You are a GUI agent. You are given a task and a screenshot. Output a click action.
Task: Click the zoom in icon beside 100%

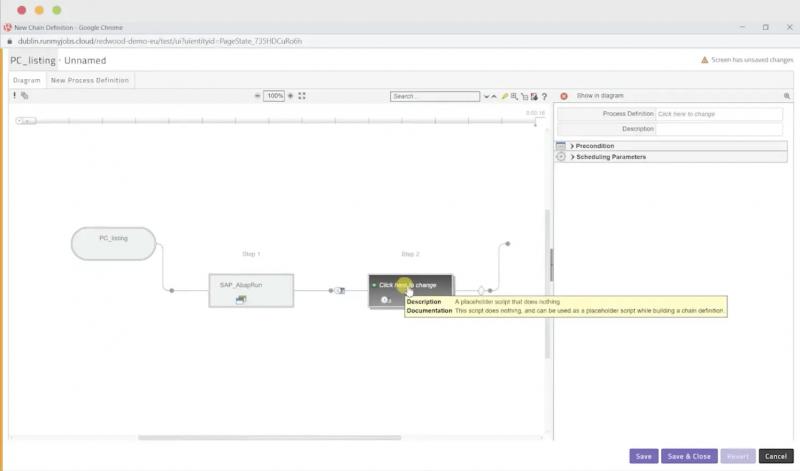pos(291,96)
